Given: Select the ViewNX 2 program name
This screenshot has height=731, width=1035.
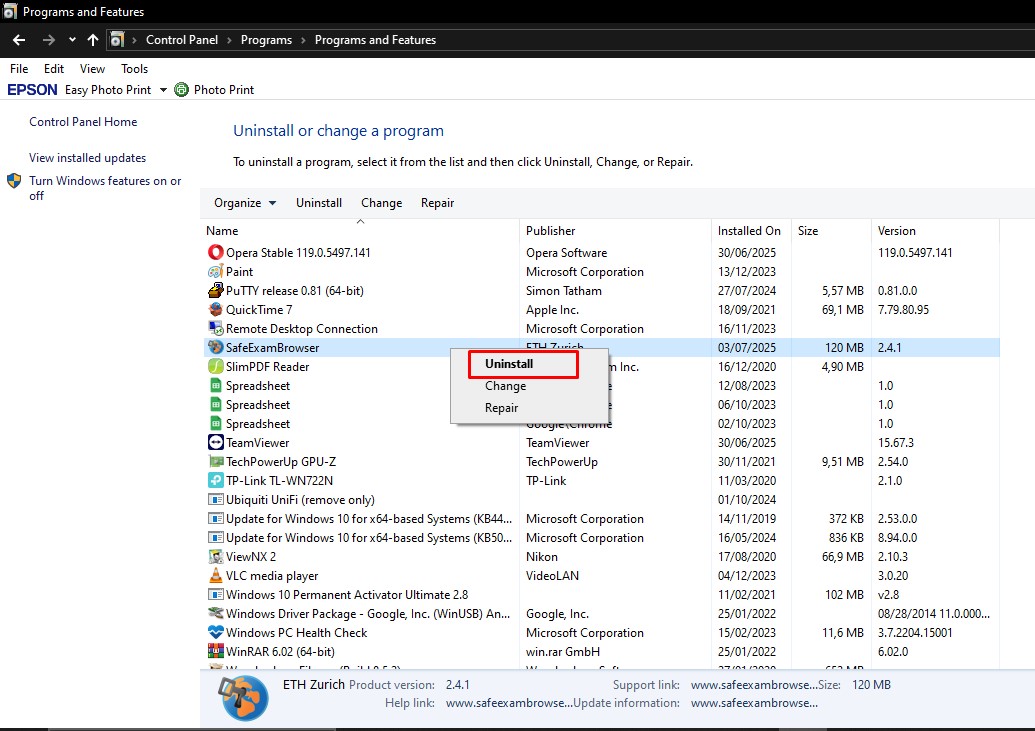Looking at the screenshot, I should click(x=251, y=557).
